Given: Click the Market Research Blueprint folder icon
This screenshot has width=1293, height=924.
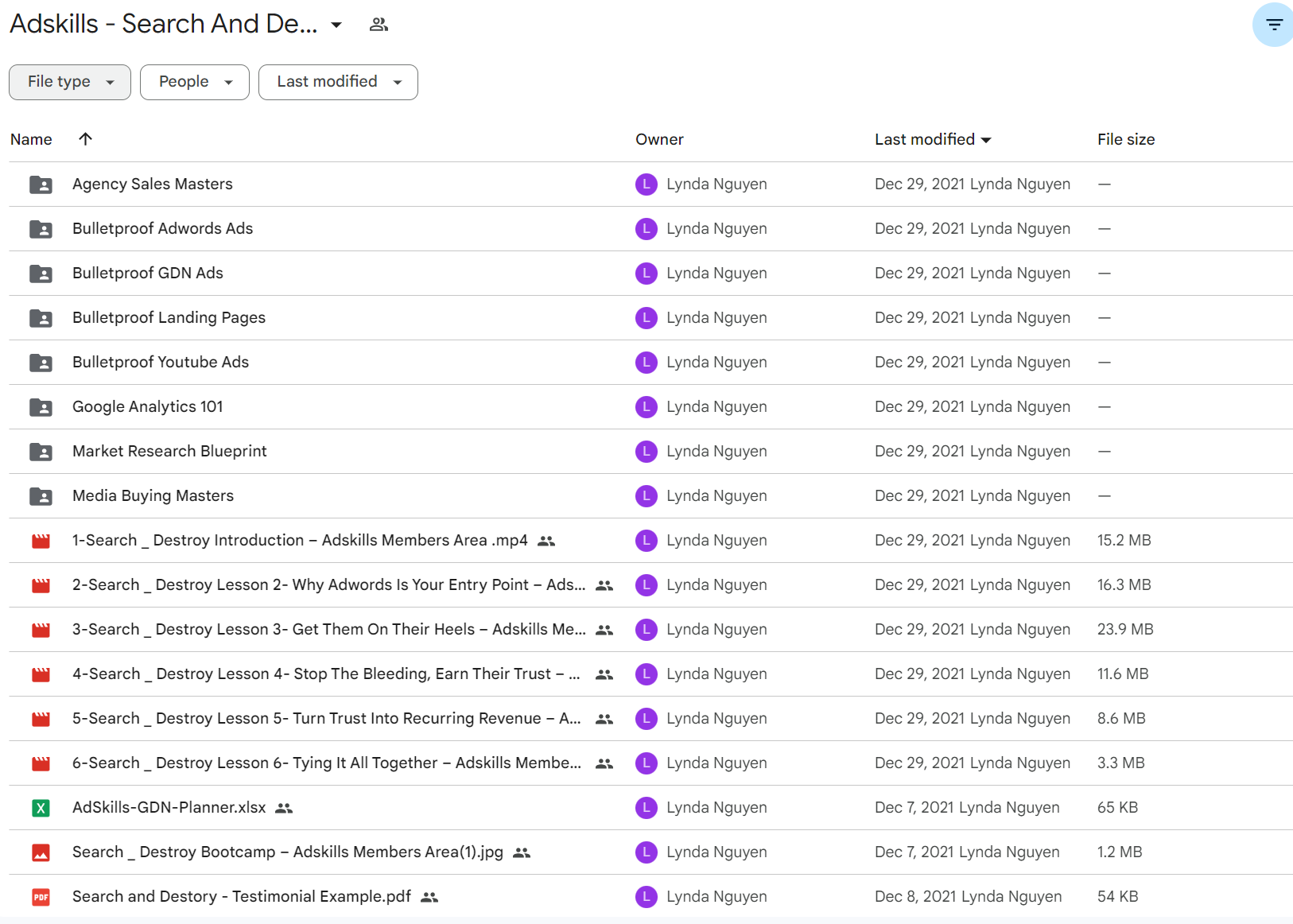Looking at the screenshot, I should pos(41,452).
